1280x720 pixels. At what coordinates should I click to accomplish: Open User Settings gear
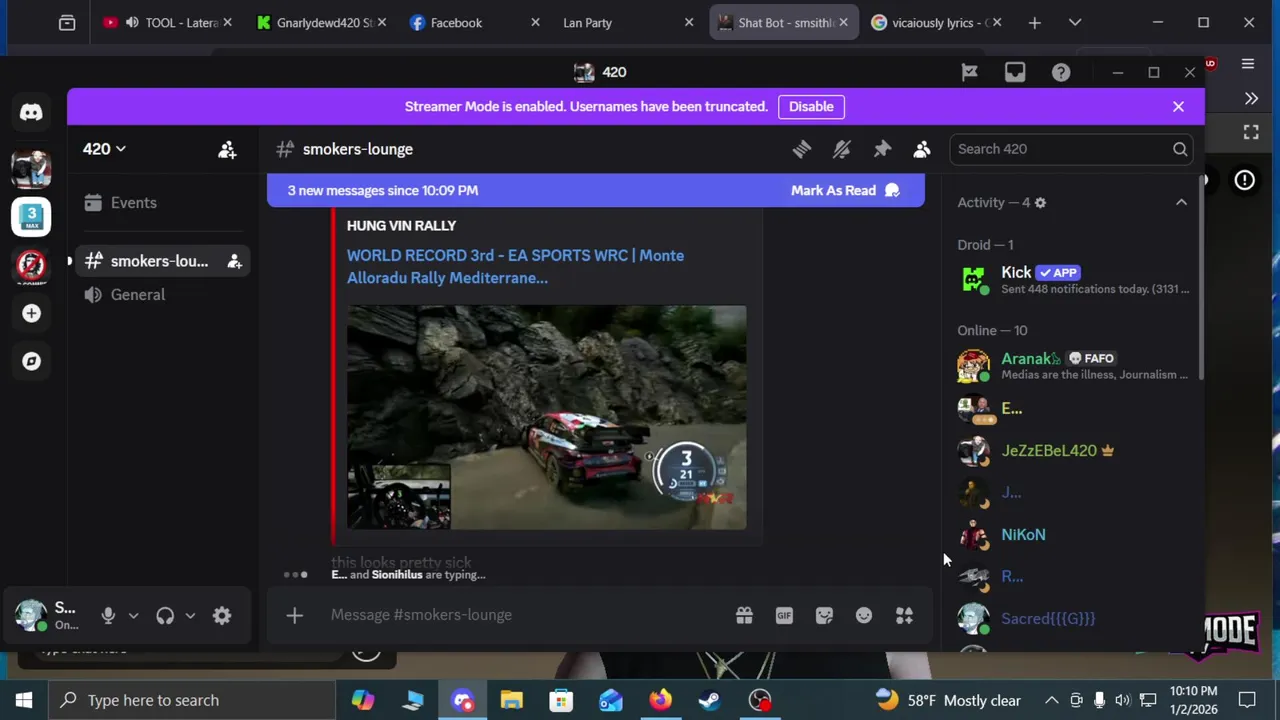[222, 616]
